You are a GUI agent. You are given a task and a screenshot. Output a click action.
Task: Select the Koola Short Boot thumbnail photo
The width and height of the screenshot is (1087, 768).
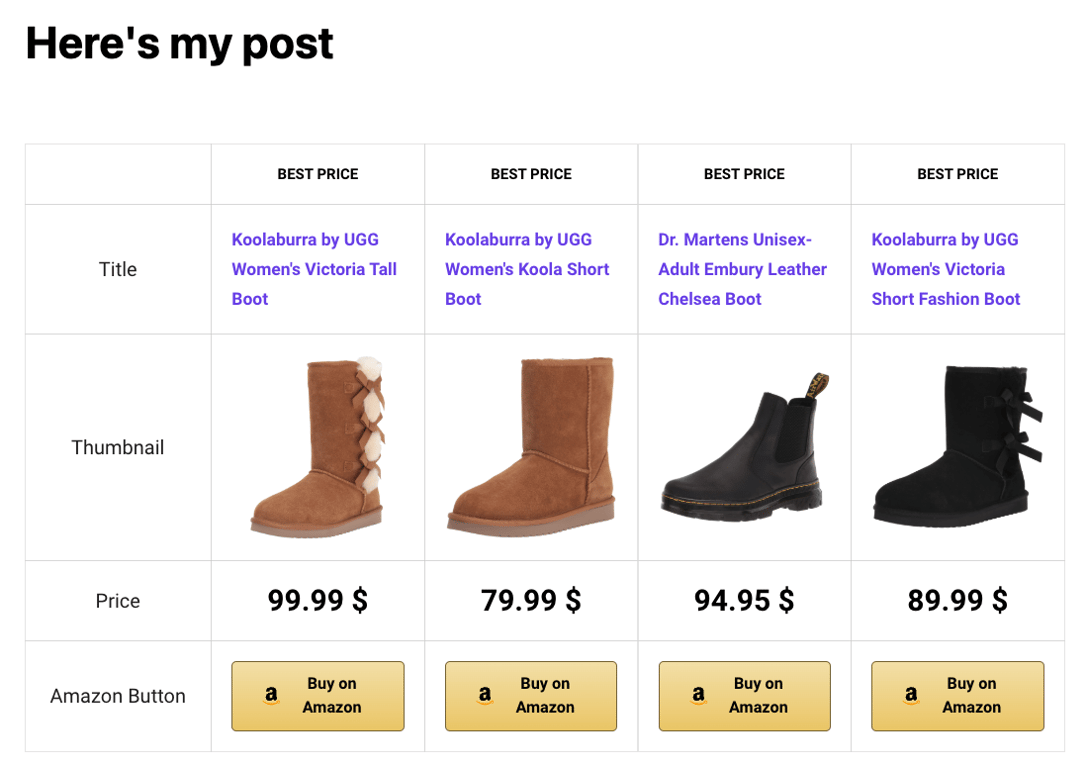click(x=530, y=447)
